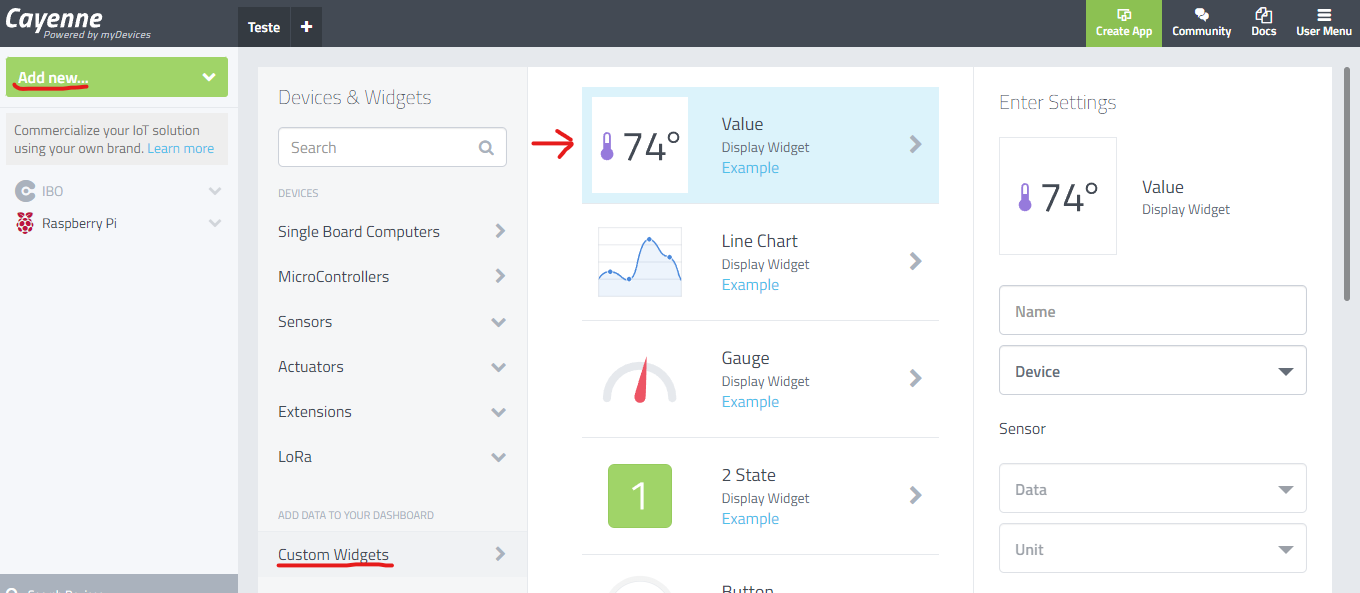Open the User Menu
Image resolution: width=1360 pixels, height=593 pixels.
pos(1323,23)
